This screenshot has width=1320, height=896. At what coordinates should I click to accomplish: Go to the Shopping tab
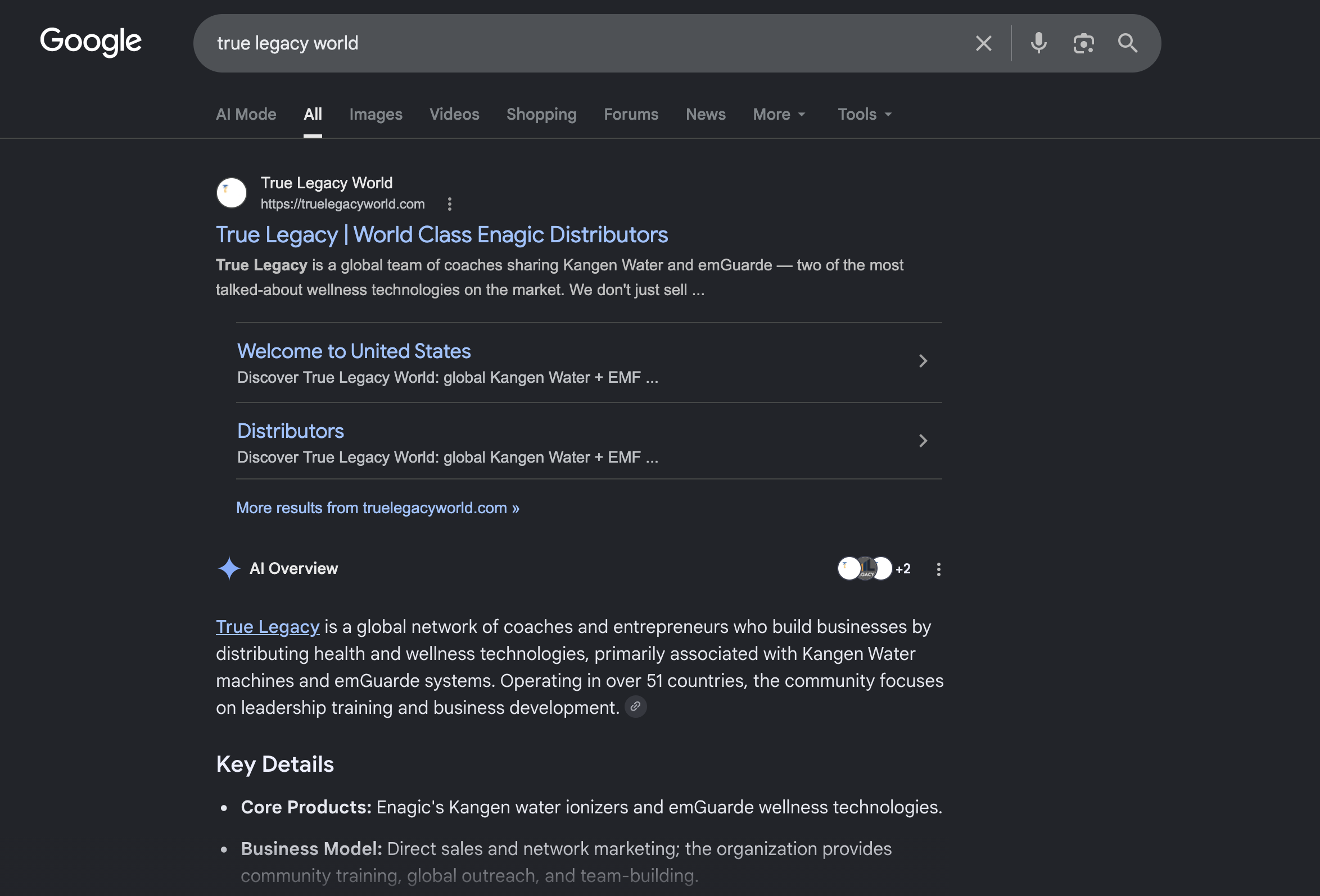[x=541, y=114]
